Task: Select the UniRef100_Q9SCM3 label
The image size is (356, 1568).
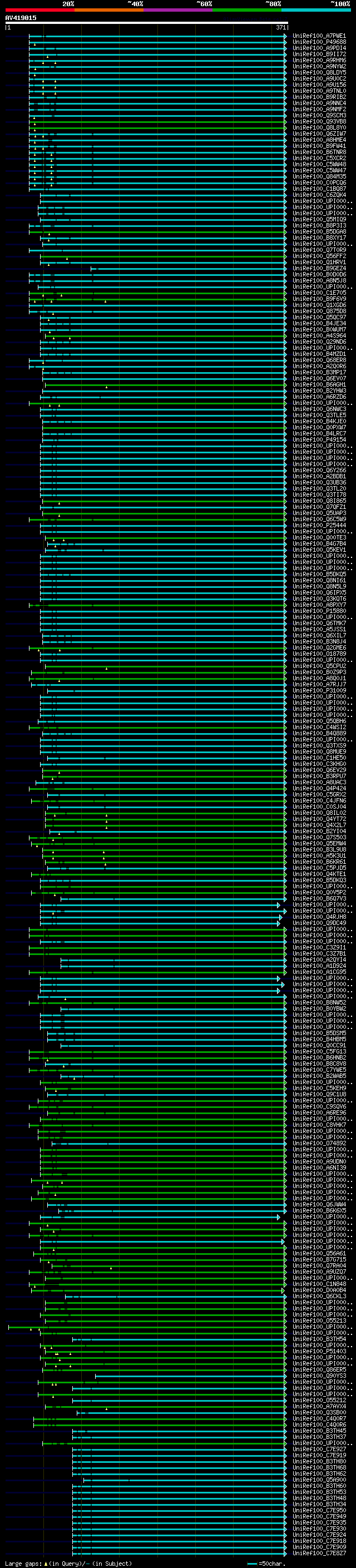Action: pyautogui.click(x=319, y=115)
